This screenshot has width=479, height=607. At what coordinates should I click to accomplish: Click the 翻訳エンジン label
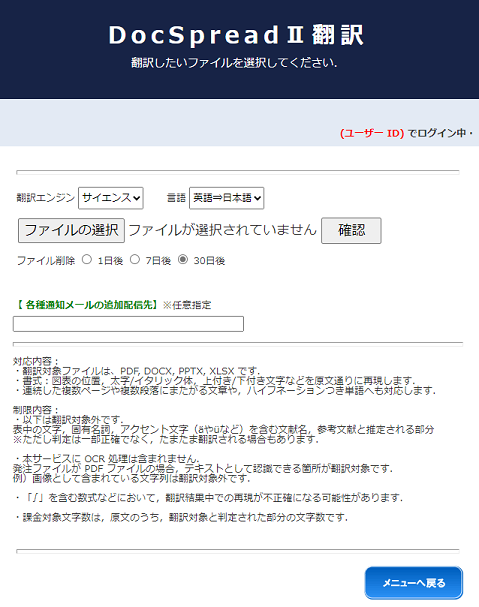click(46, 198)
